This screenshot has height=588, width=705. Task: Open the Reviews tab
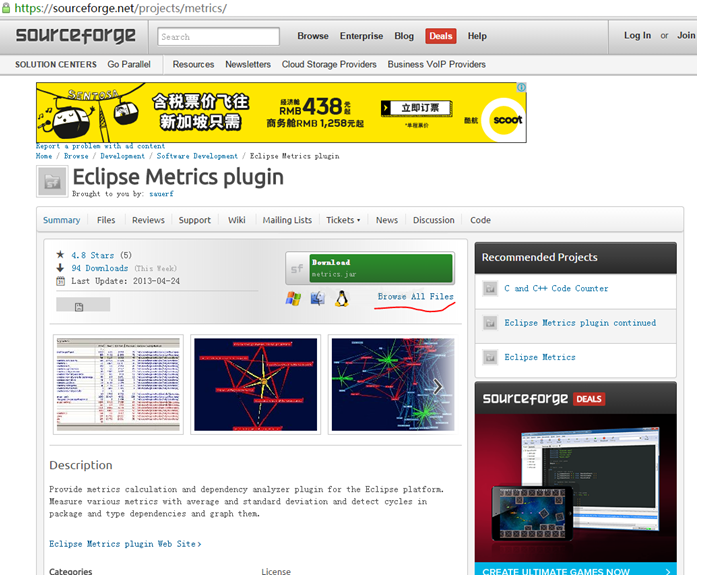(148, 220)
